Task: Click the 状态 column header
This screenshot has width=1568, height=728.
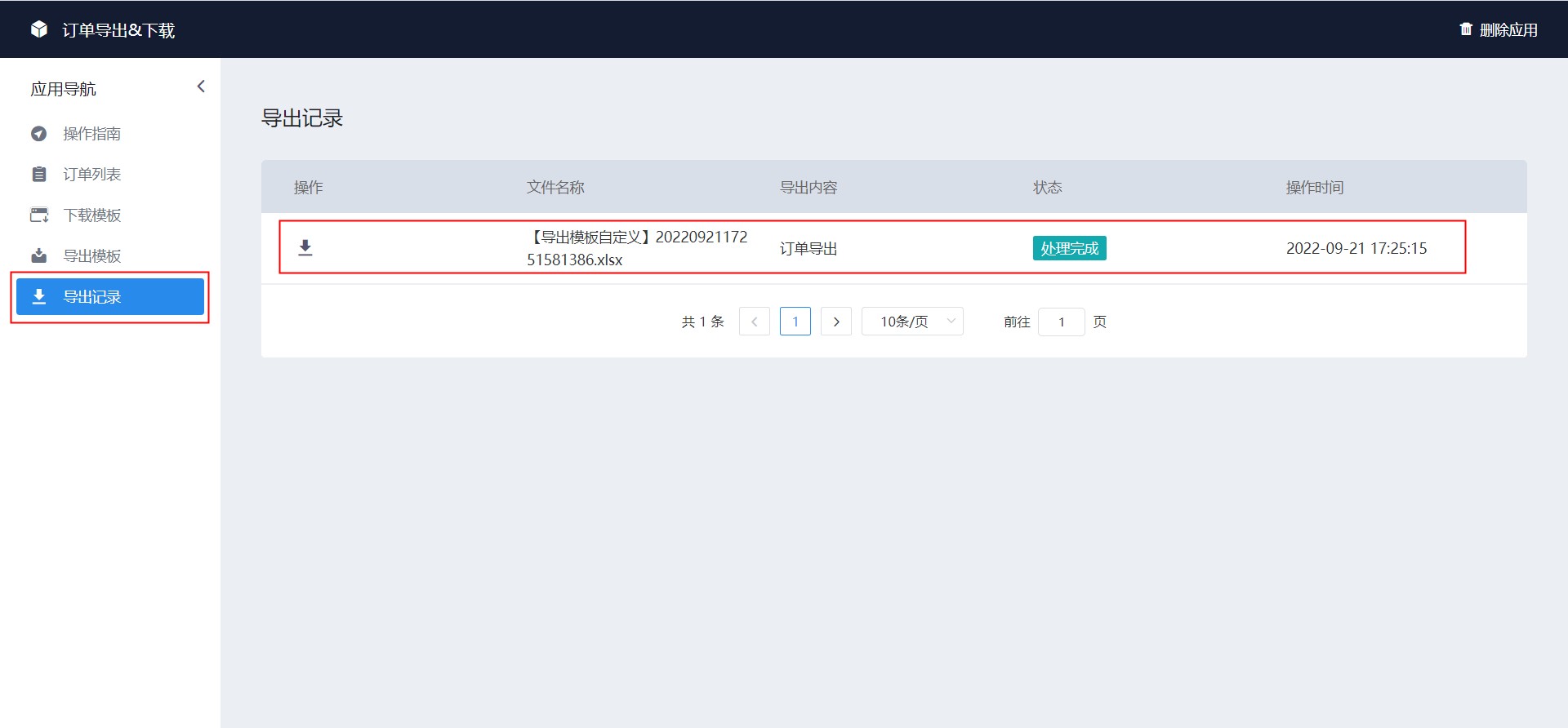Action: (x=1048, y=188)
